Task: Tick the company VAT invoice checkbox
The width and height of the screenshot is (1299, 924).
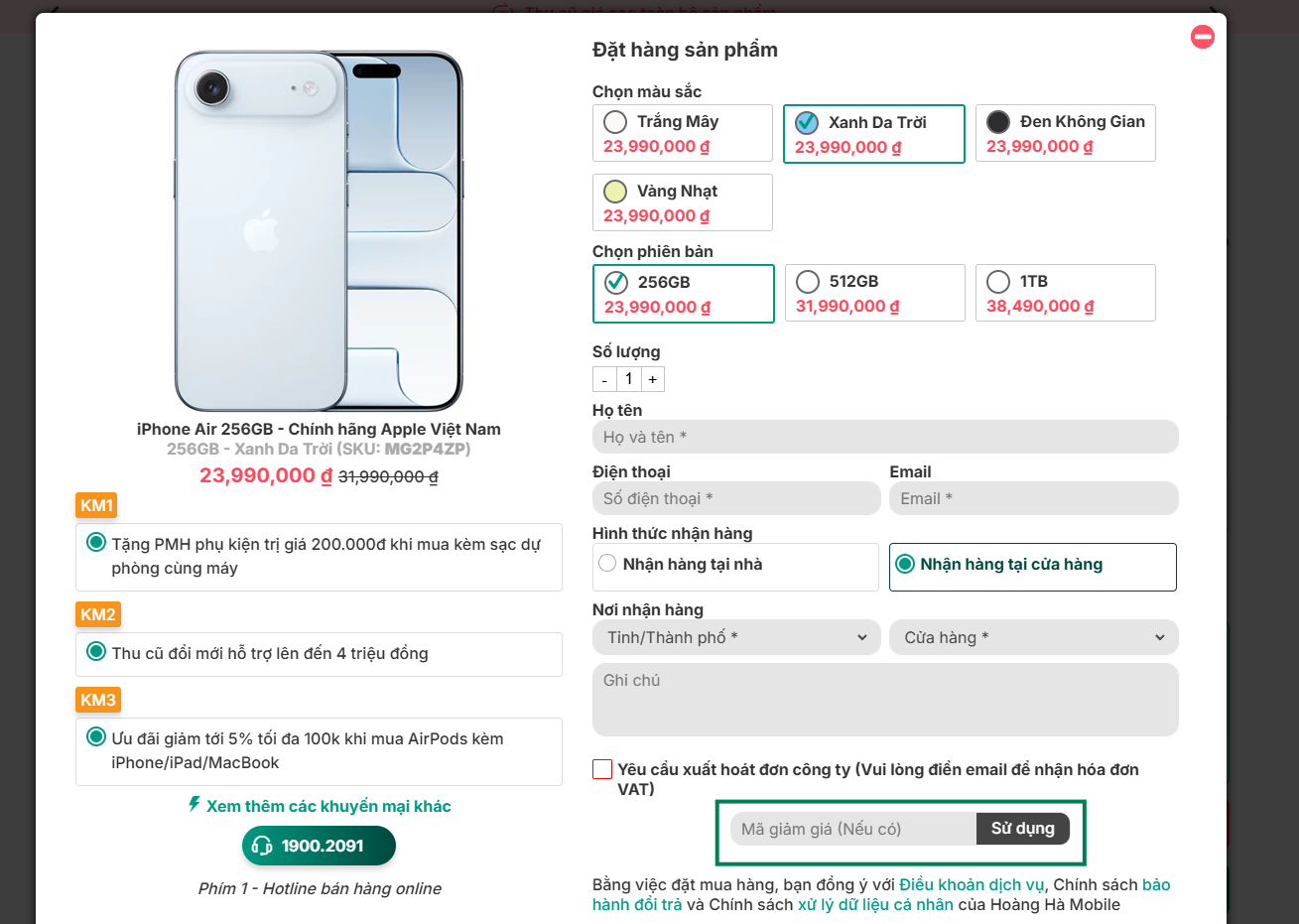Action: point(602,769)
